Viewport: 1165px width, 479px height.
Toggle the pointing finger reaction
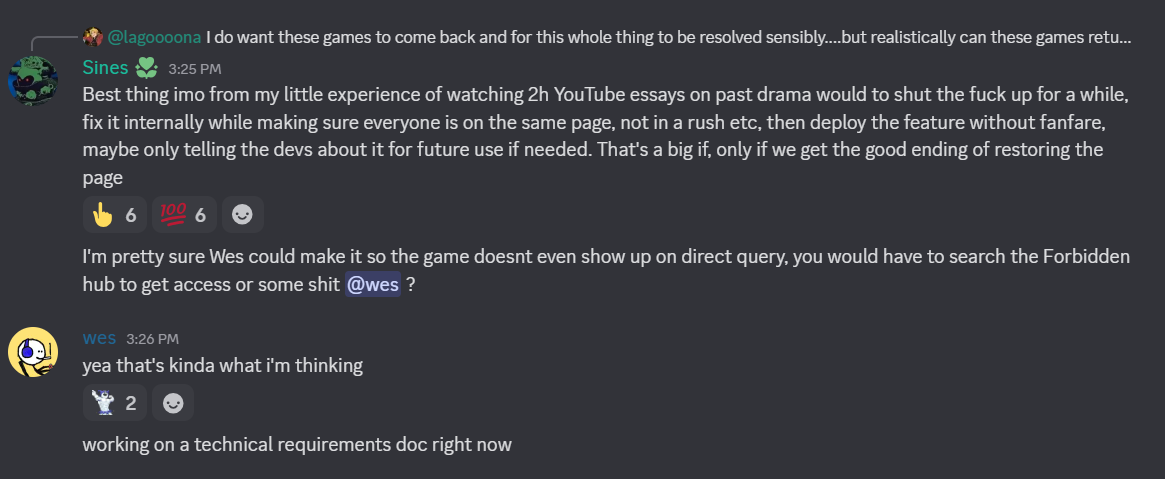(114, 215)
